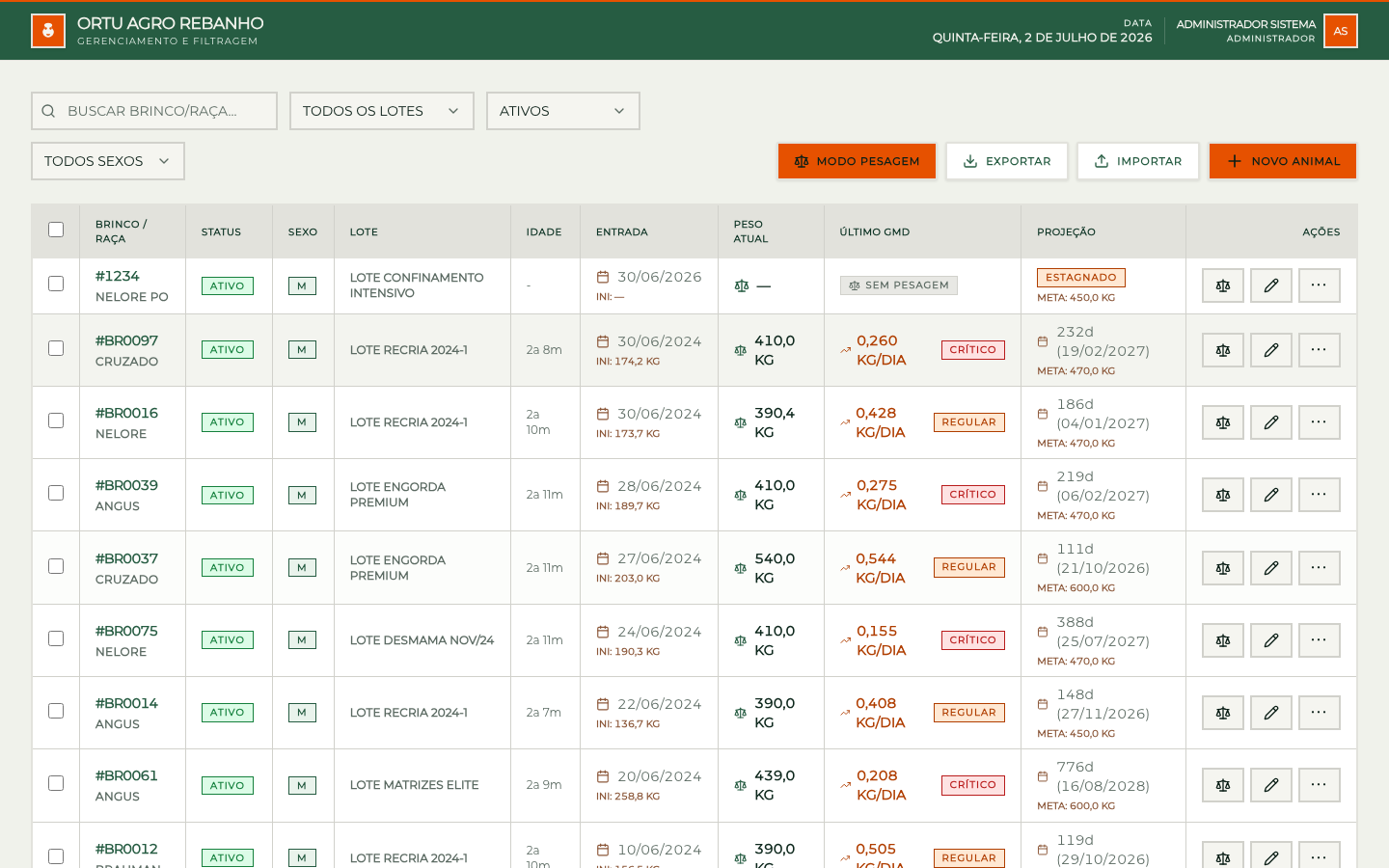Screen dimensions: 1389x868
Task: Click Regular badge in #BR0037 row
Action: (x=969, y=567)
